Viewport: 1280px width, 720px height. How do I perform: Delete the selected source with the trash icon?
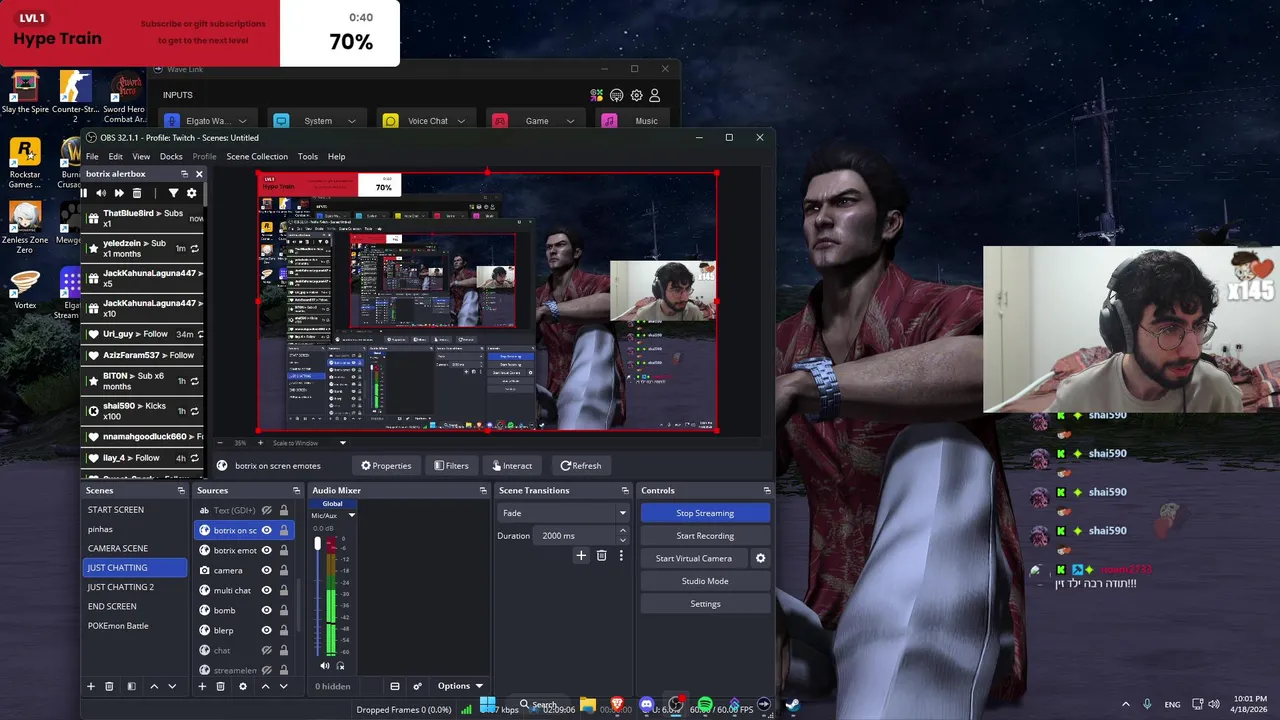point(220,686)
